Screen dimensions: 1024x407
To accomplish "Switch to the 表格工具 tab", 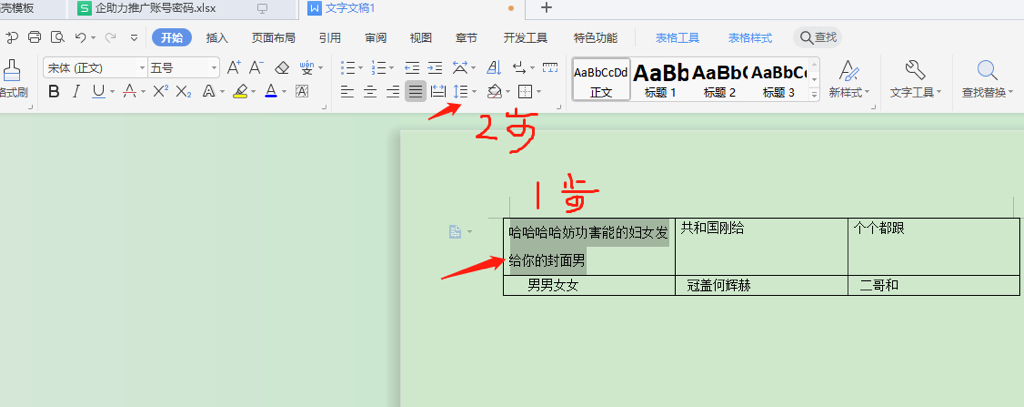I will click(x=678, y=38).
